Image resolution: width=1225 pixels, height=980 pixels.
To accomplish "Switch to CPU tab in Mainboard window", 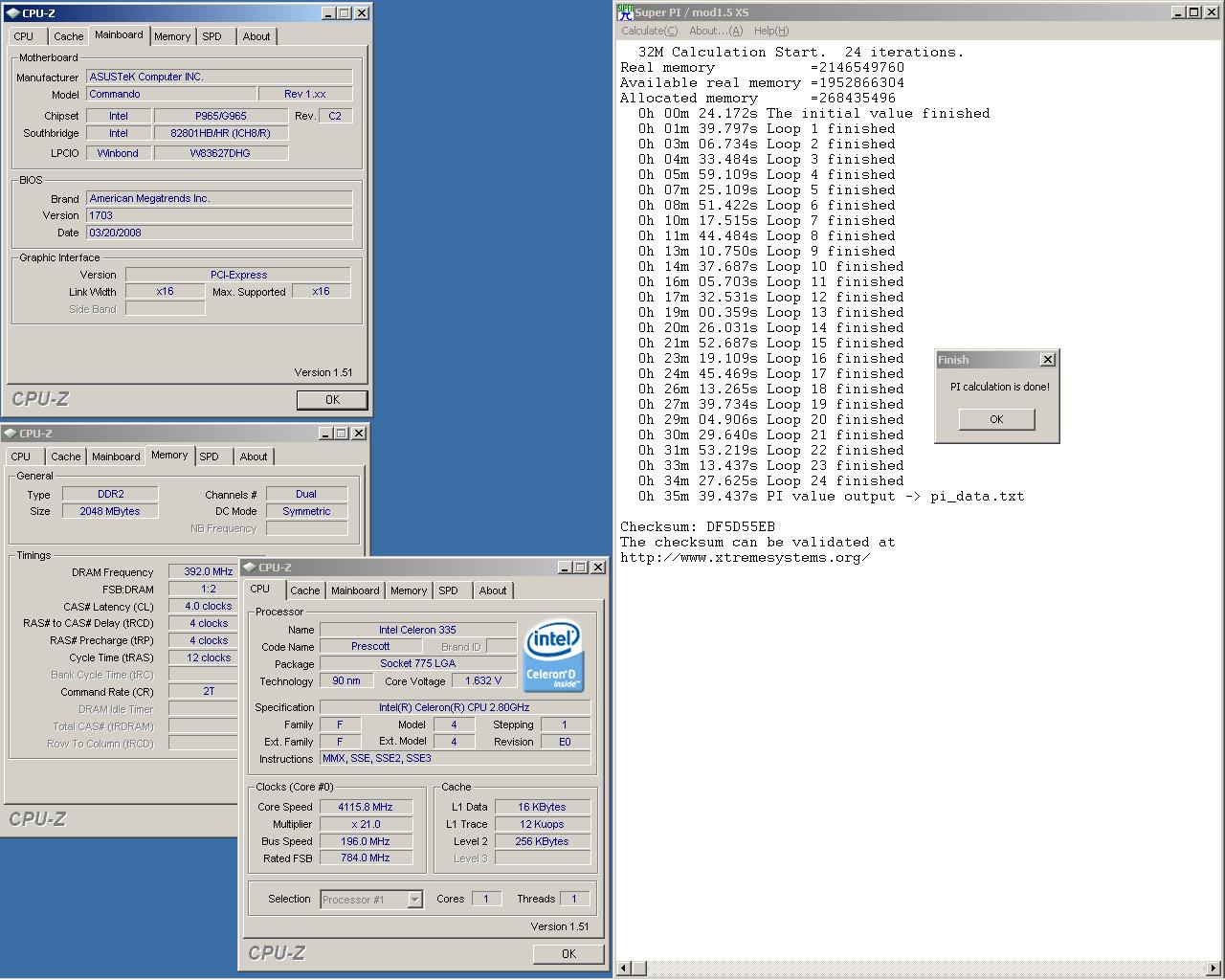I will (24, 36).
